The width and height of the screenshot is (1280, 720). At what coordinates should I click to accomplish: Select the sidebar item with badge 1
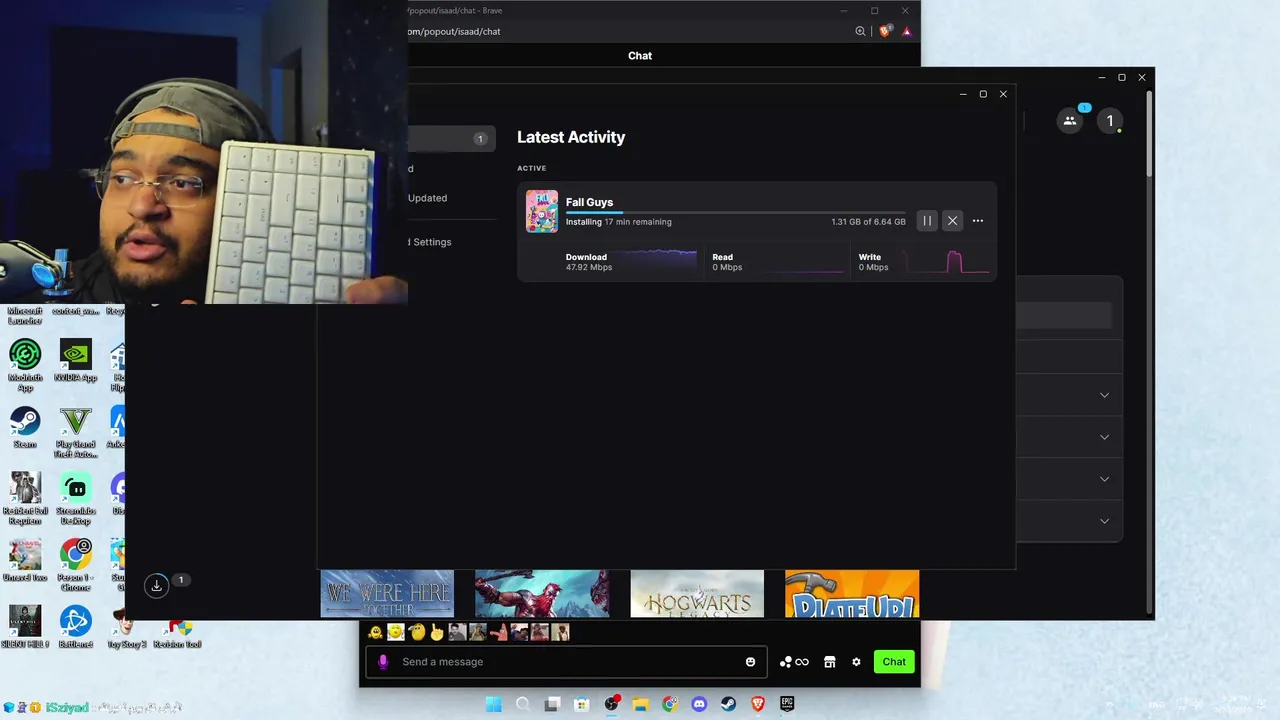coord(451,139)
